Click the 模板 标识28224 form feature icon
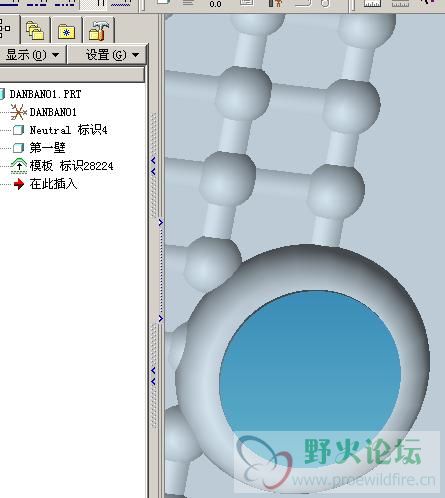Screen dimensions: 445x498 coord(19,166)
